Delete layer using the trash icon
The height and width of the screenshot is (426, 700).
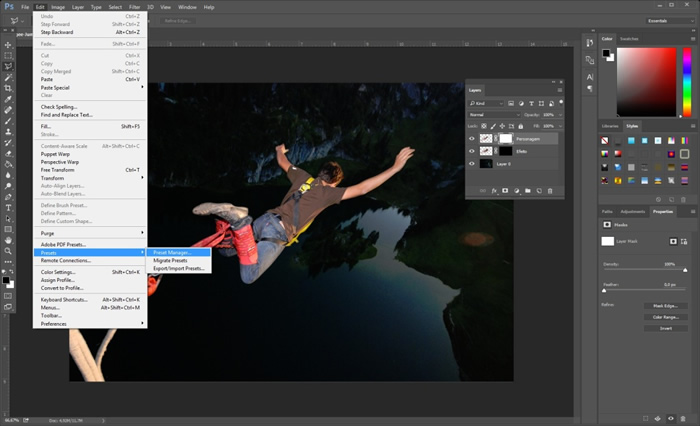(x=551, y=190)
